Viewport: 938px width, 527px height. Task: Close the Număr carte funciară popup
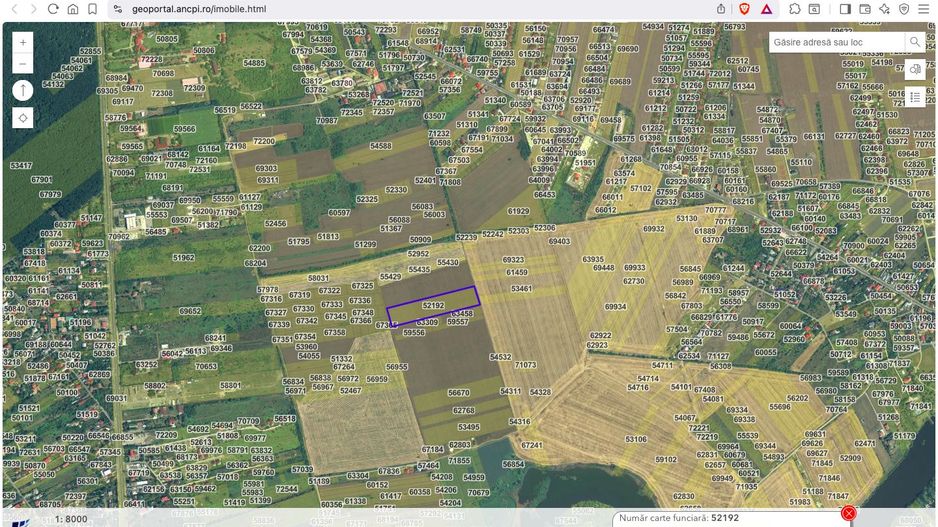point(848,513)
